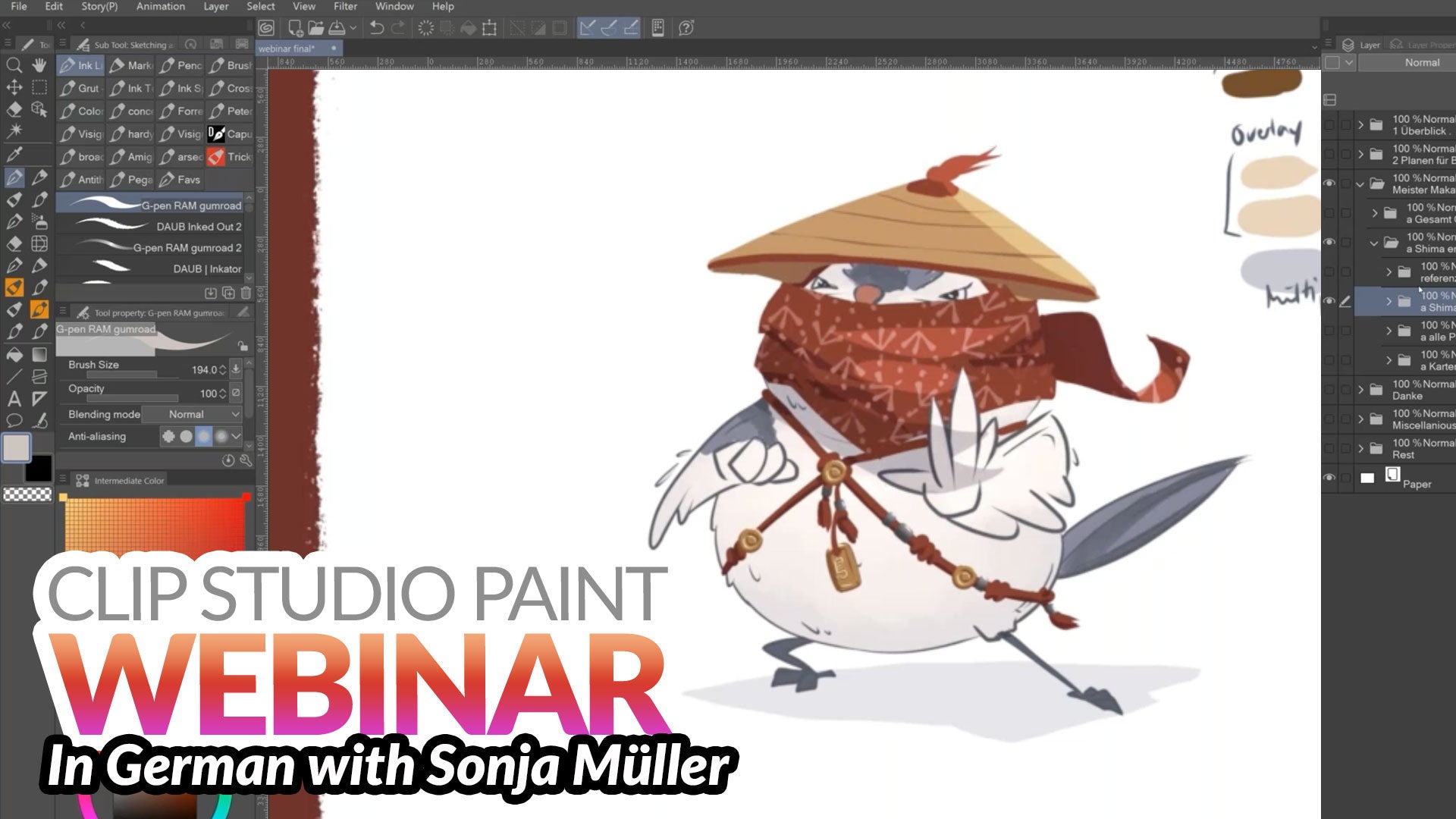This screenshot has height=819, width=1456.
Task: Click the duplicate sub tool icon
Action: tap(228, 293)
